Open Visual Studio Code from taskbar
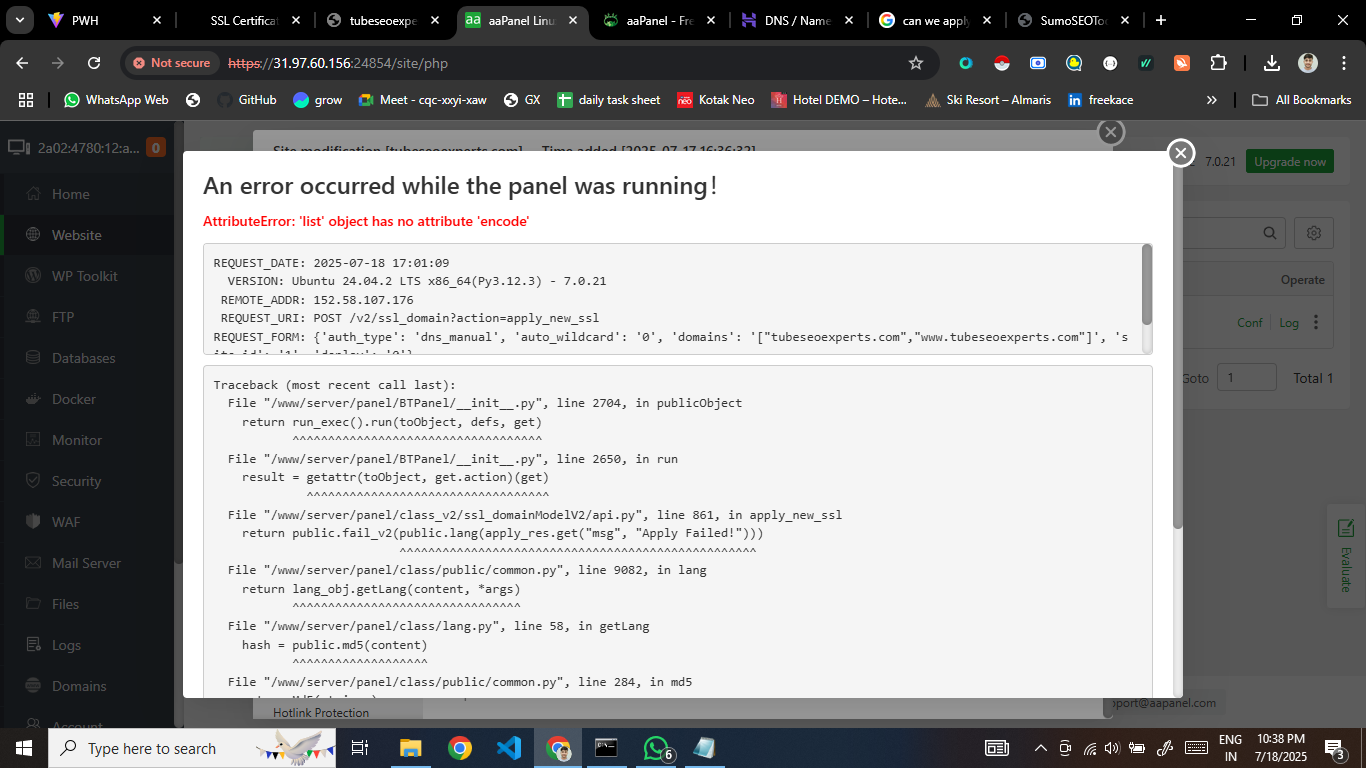This screenshot has width=1366, height=768. (x=509, y=748)
